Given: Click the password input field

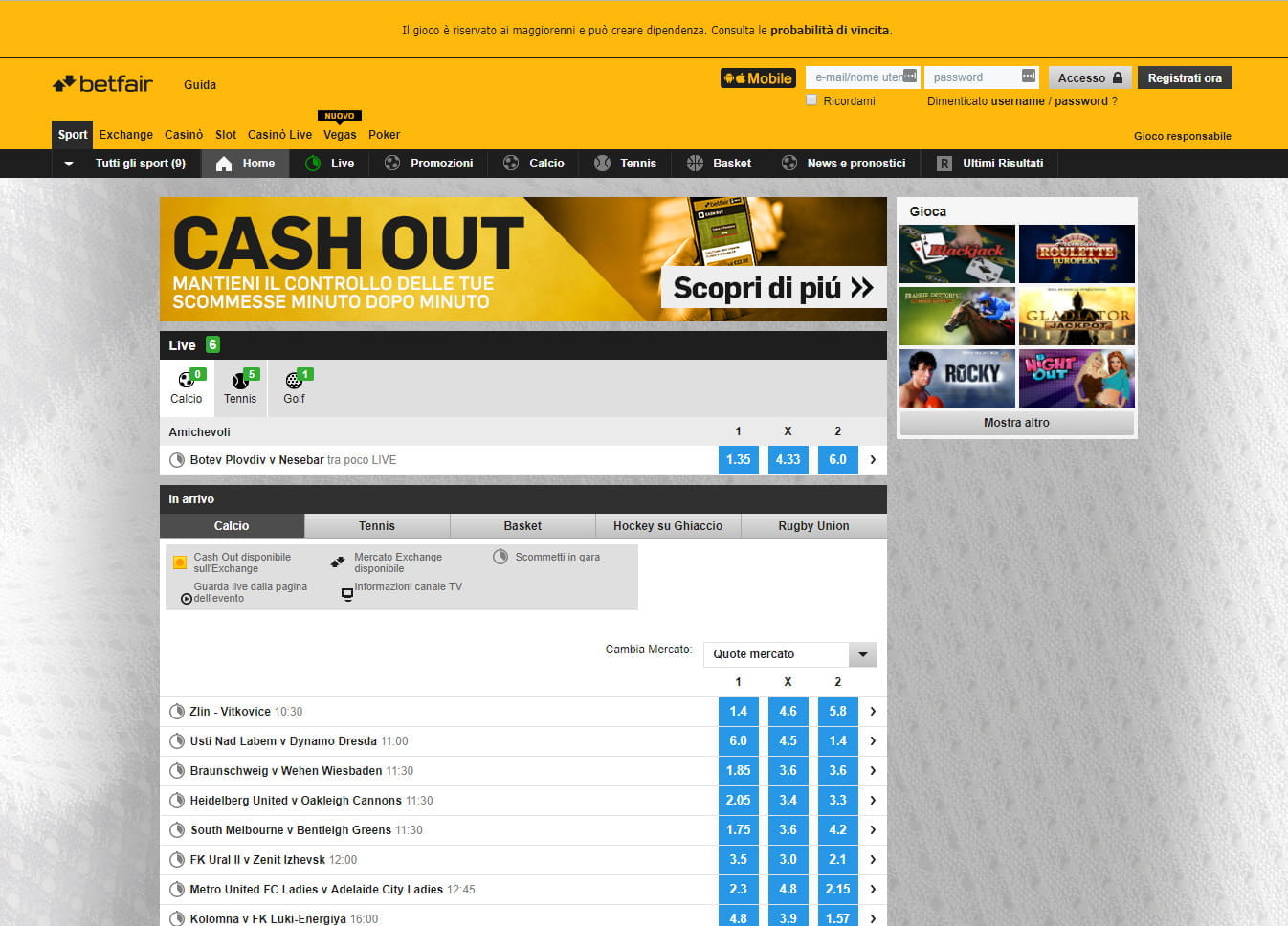Looking at the screenshot, I should point(982,77).
